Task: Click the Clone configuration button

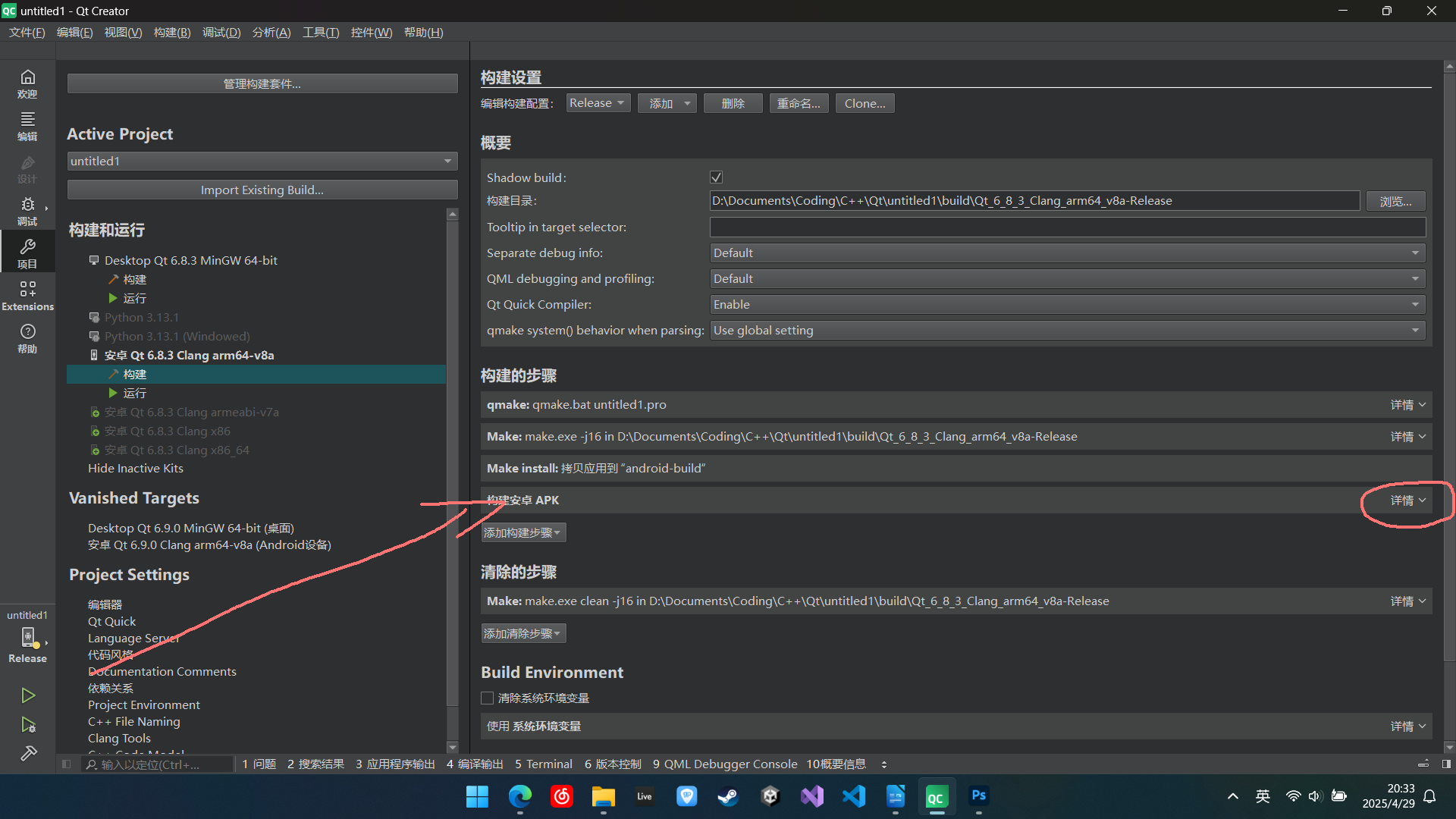Action: point(864,103)
